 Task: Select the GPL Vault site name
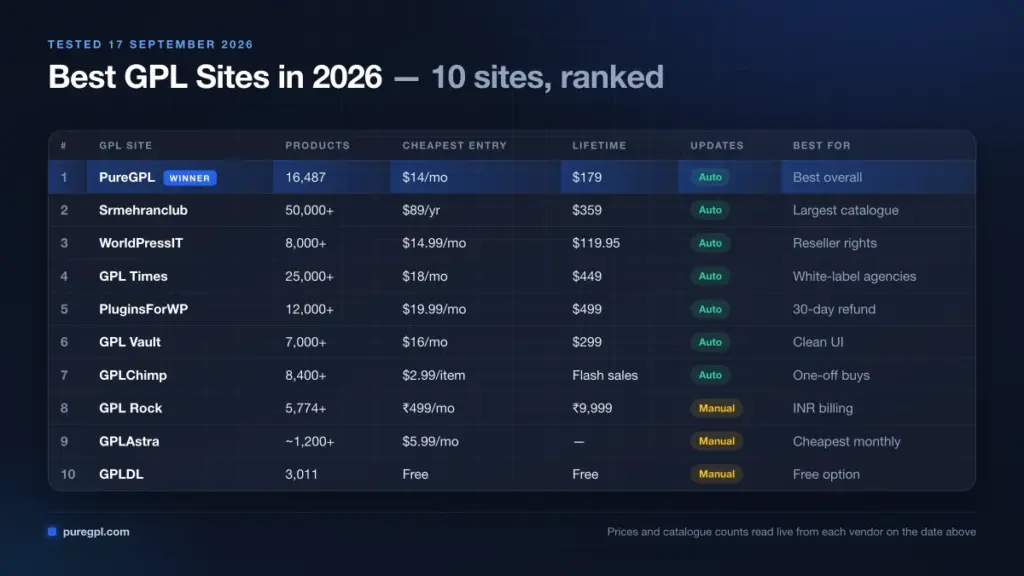click(130, 342)
